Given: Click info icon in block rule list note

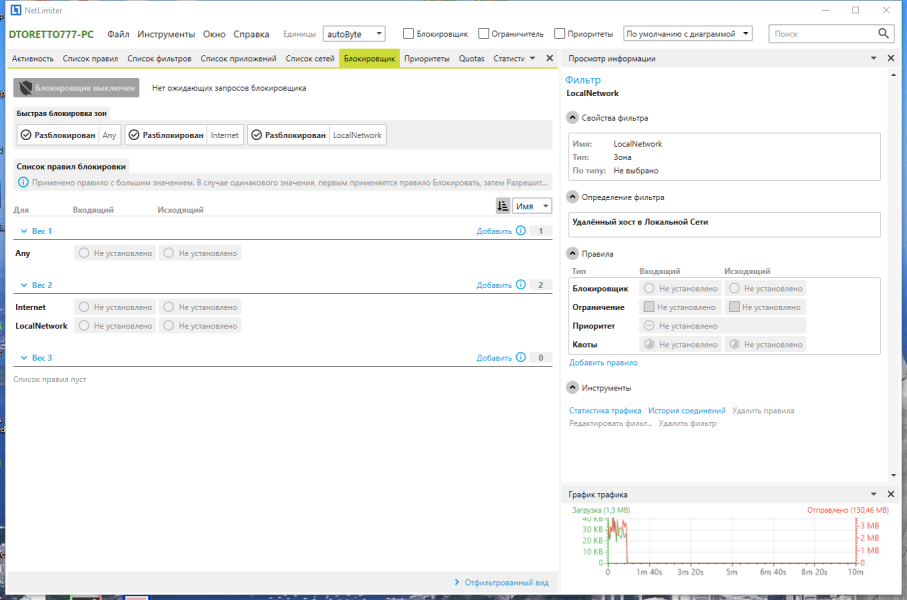Looking at the screenshot, I should [x=23, y=182].
